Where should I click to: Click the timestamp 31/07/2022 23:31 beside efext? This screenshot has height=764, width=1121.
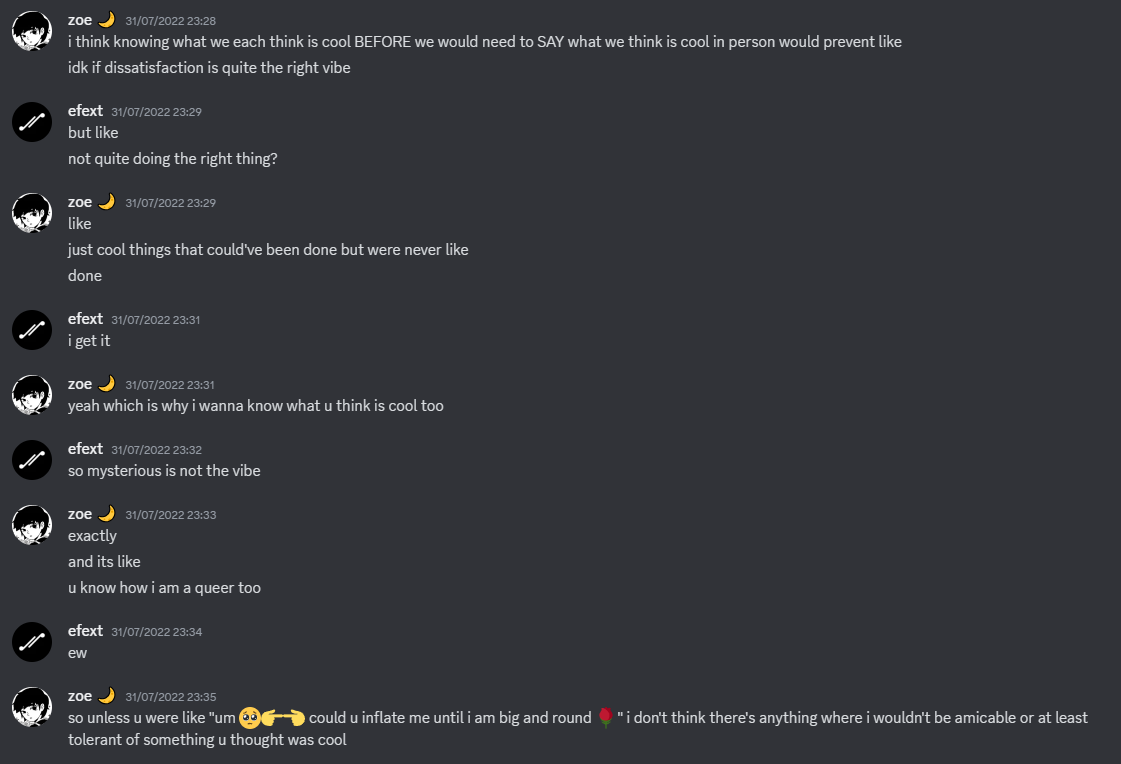(x=156, y=319)
